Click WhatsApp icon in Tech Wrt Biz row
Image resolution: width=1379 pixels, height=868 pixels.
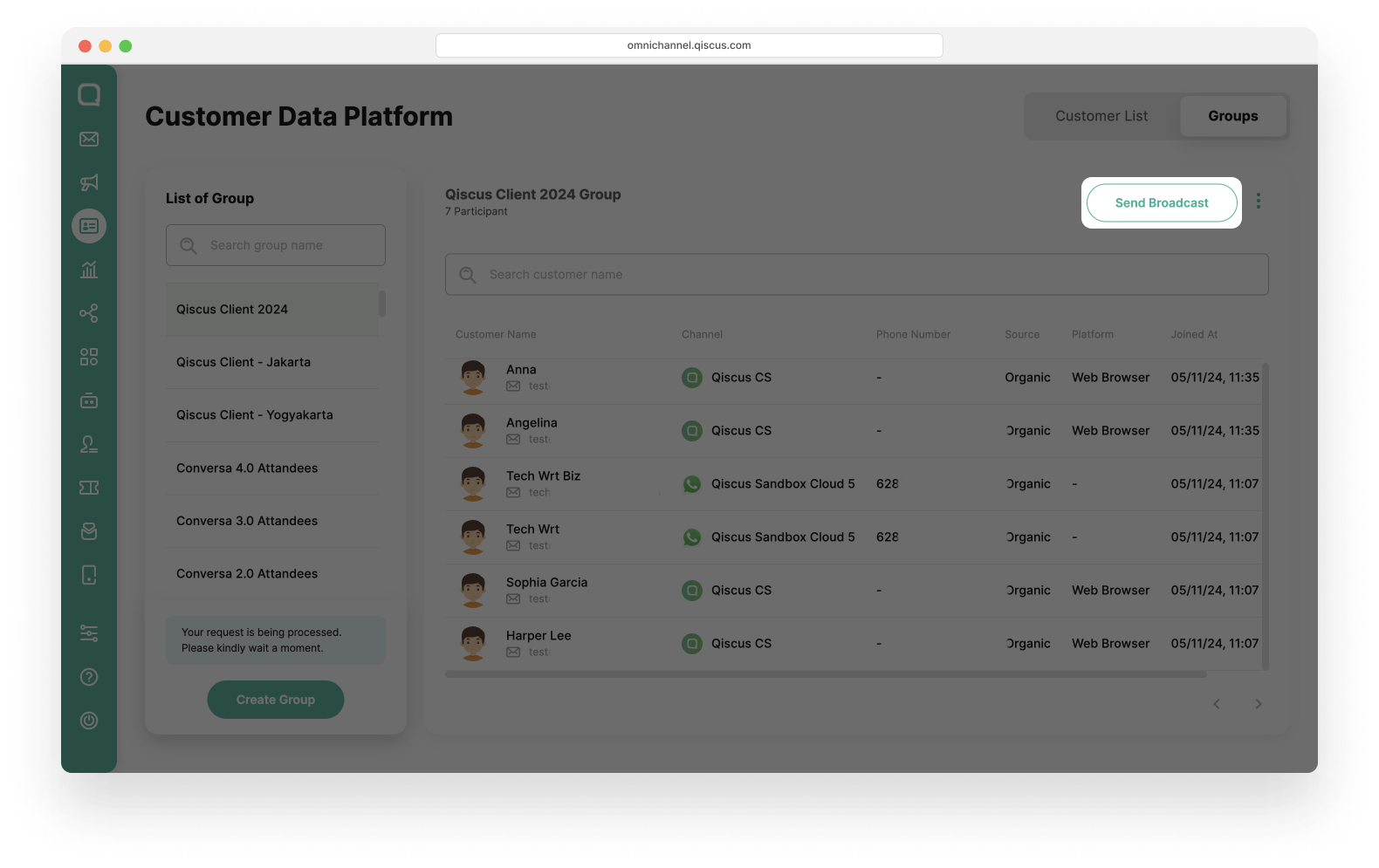click(x=692, y=484)
